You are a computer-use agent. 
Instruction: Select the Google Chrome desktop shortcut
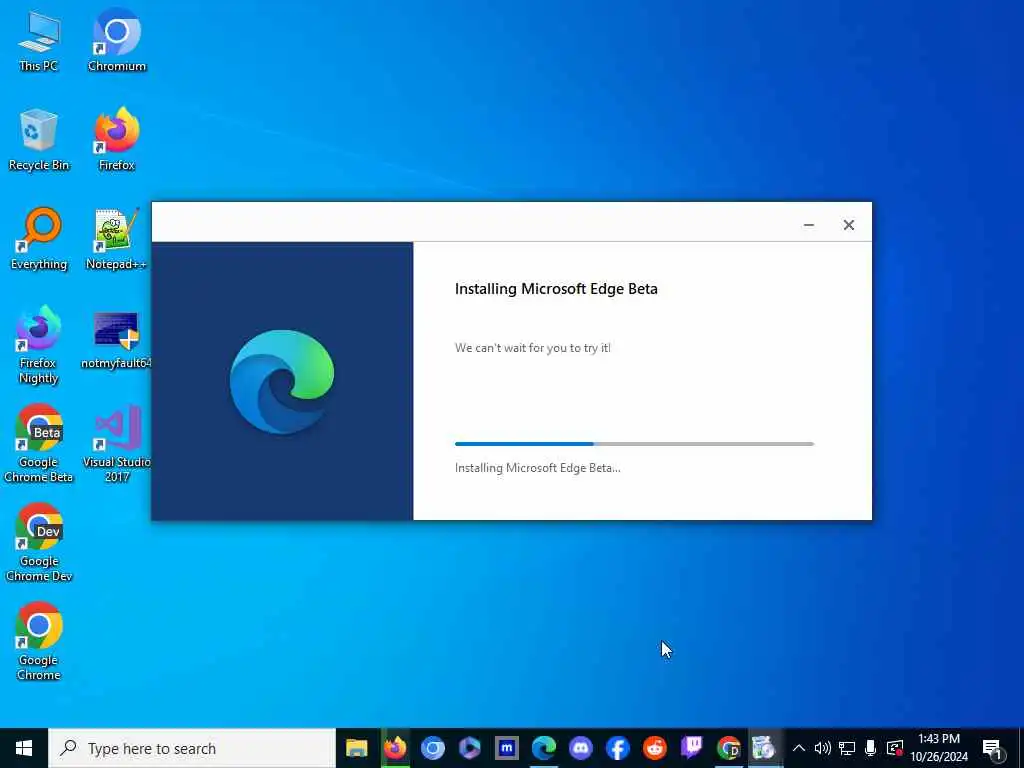click(x=39, y=642)
